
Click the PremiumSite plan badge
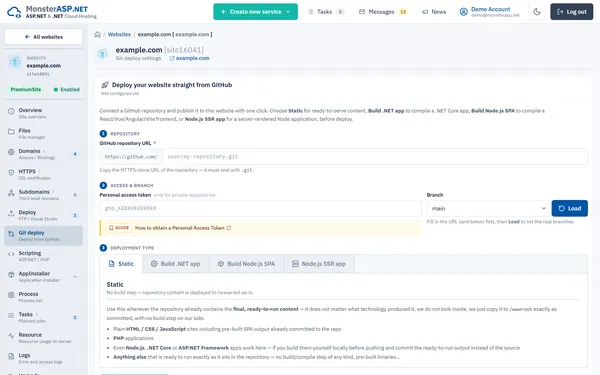click(x=26, y=90)
